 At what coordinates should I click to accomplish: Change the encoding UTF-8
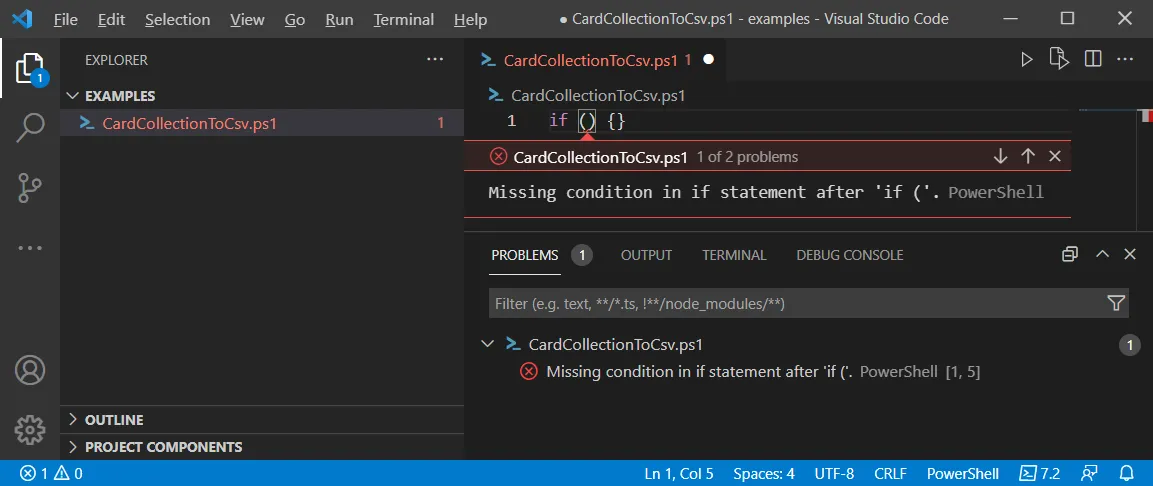[x=835, y=474]
